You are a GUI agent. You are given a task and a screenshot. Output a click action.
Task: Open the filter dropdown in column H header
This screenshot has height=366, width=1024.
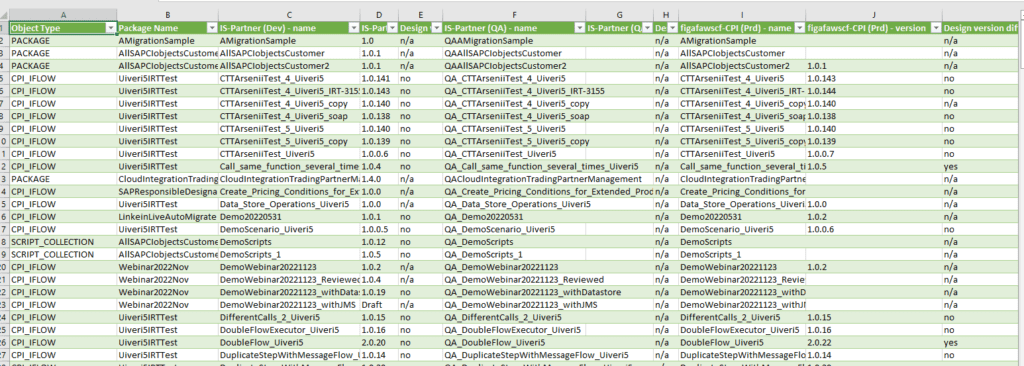[673, 28]
